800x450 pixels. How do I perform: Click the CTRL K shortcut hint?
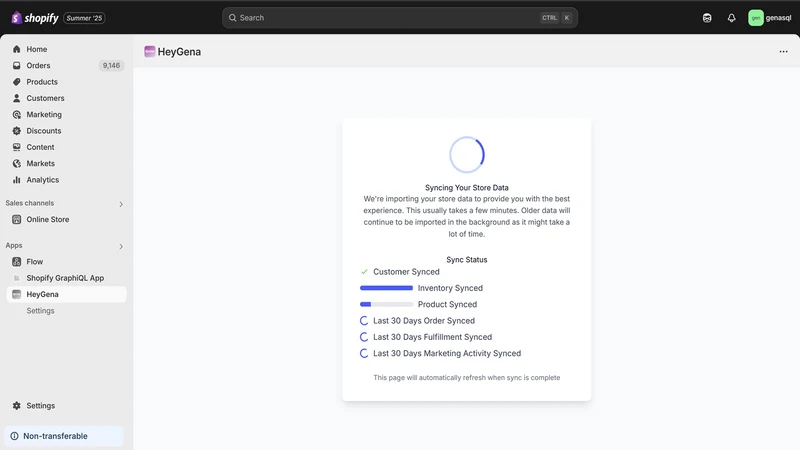(556, 18)
